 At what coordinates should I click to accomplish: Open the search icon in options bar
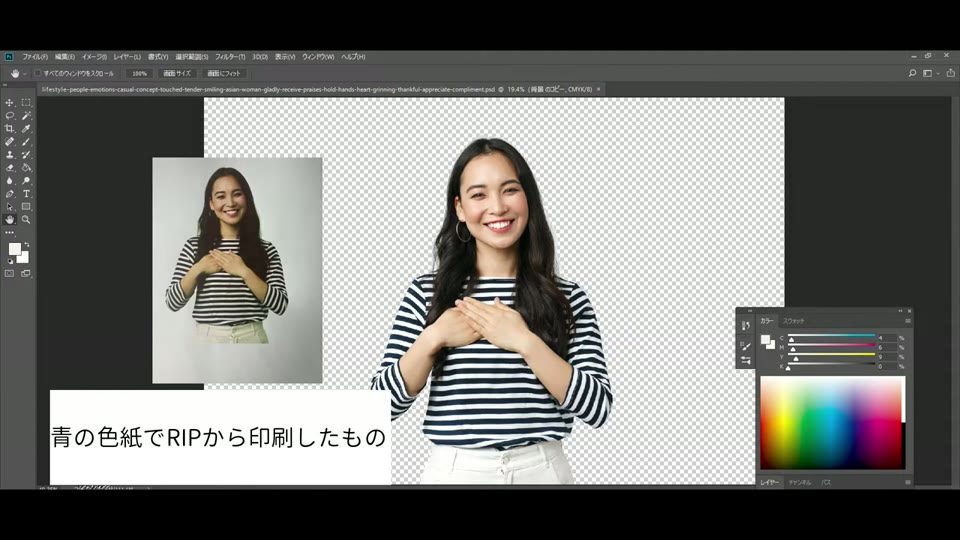point(912,73)
